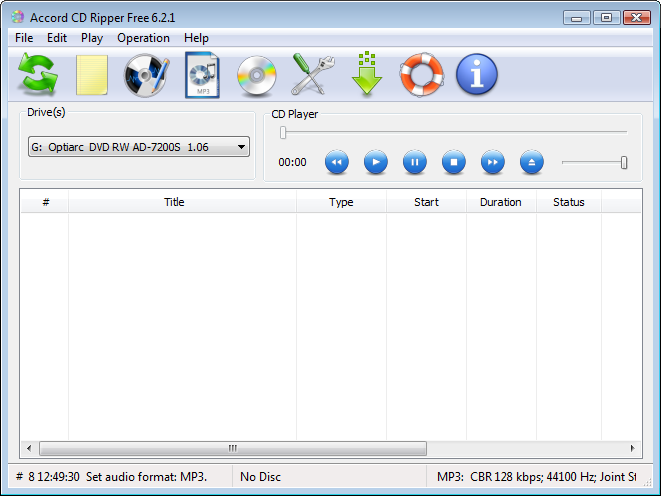
Task: Open the Play menu
Action: 92,38
